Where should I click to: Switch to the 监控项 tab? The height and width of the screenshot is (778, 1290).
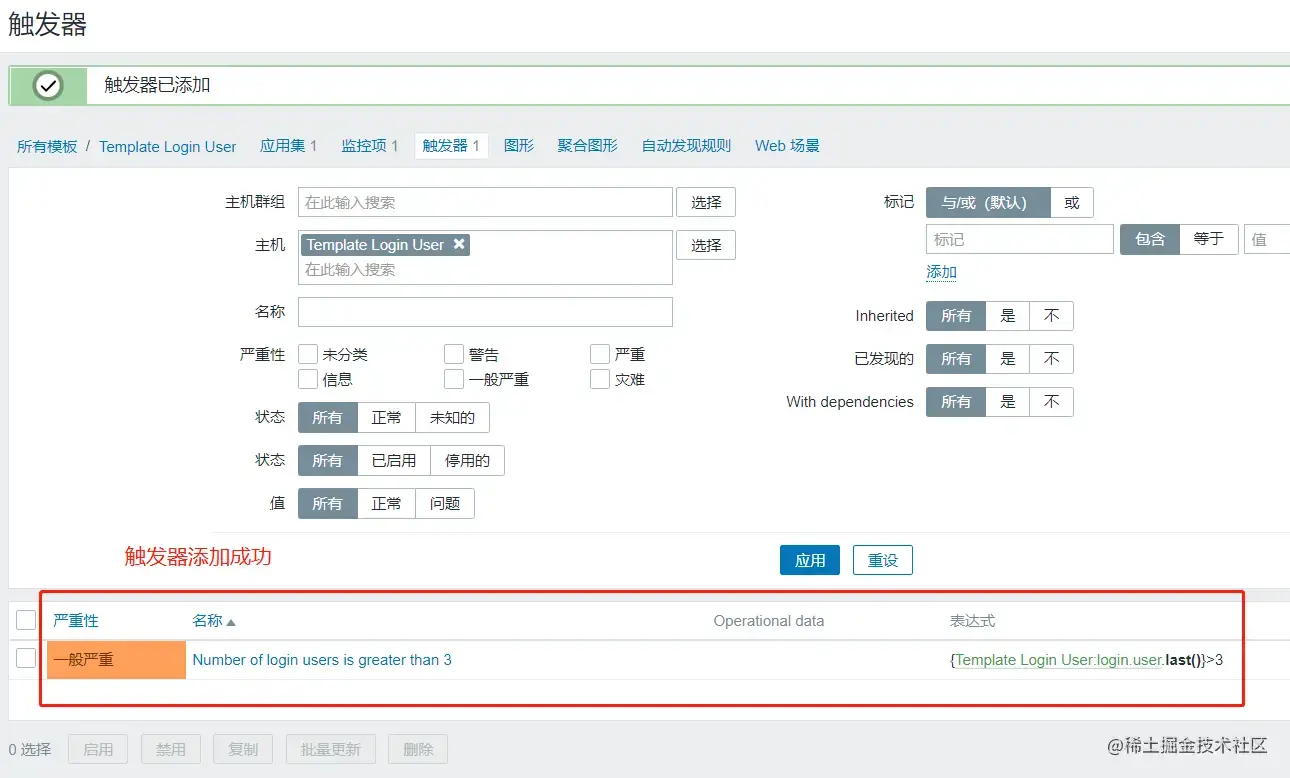tap(370, 145)
